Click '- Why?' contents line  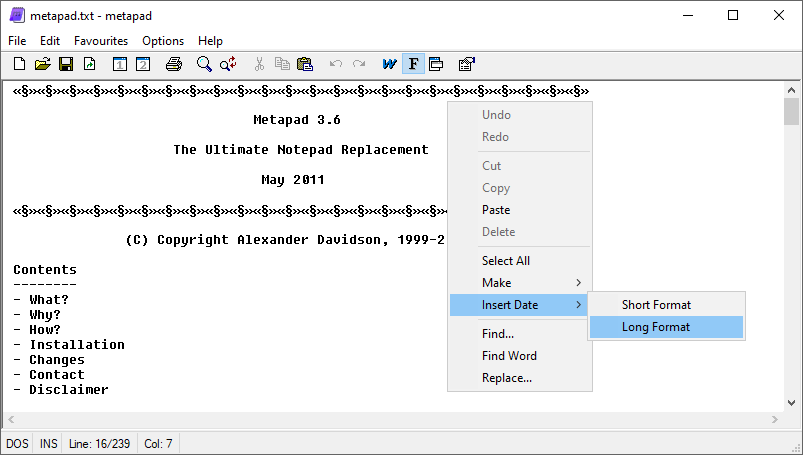click(x=37, y=315)
